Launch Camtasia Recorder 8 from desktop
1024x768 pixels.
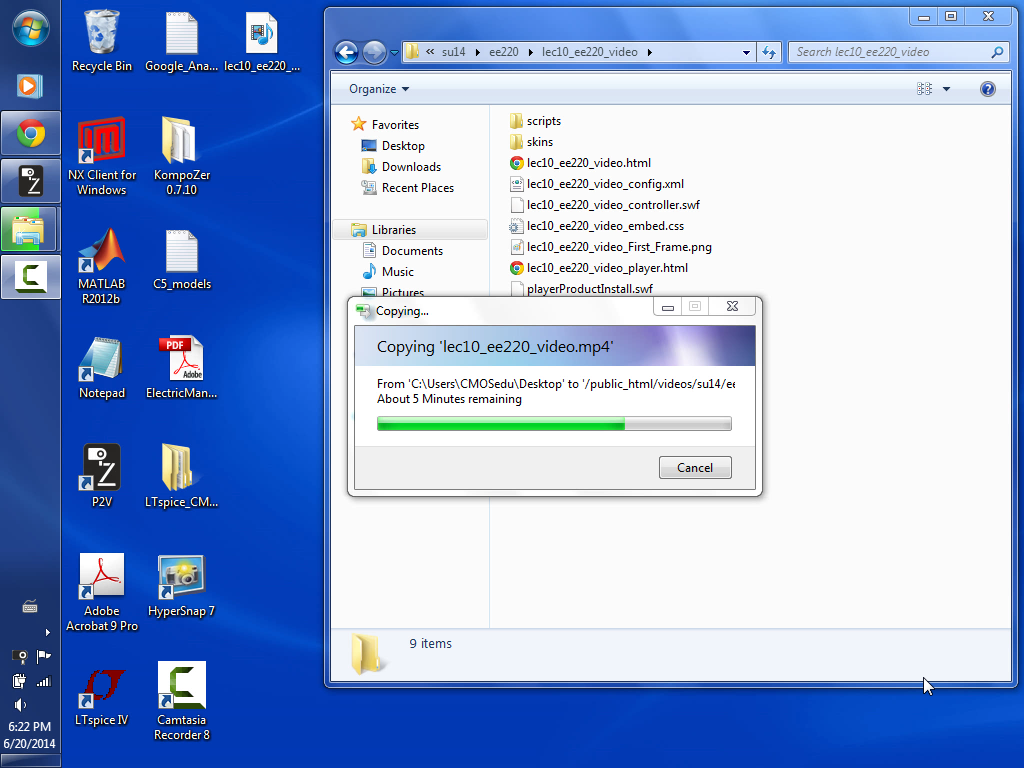coord(182,687)
